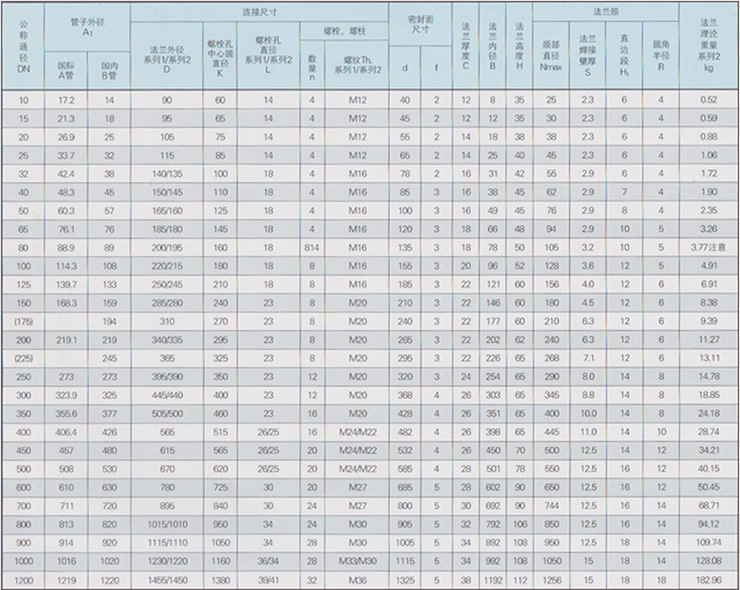Select the M33/M30 thread cell

point(350,561)
